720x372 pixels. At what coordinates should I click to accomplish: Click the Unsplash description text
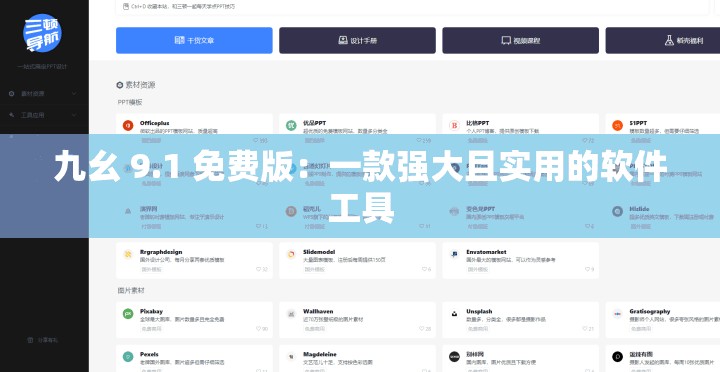(x=506, y=320)
